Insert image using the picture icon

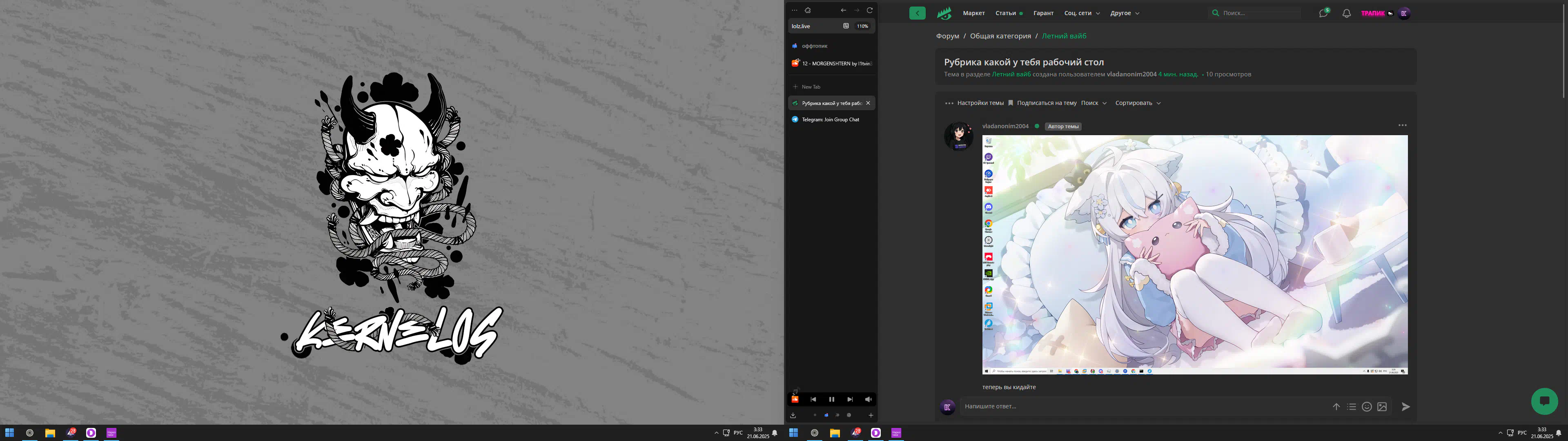click(x=1382, y=406)
